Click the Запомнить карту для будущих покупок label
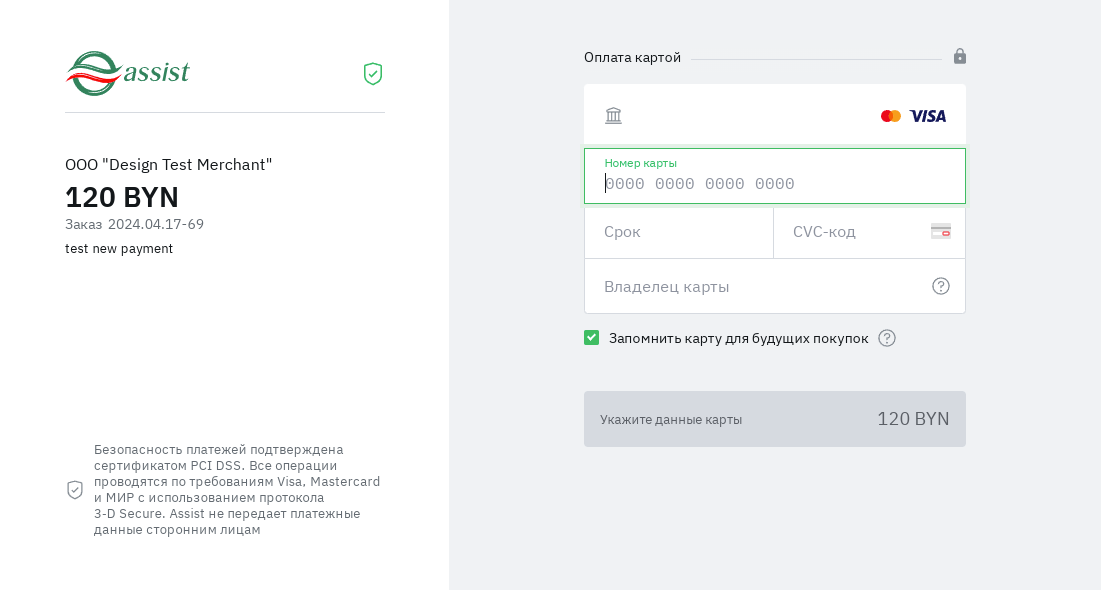1101x590 pixels. coord(738,338)
